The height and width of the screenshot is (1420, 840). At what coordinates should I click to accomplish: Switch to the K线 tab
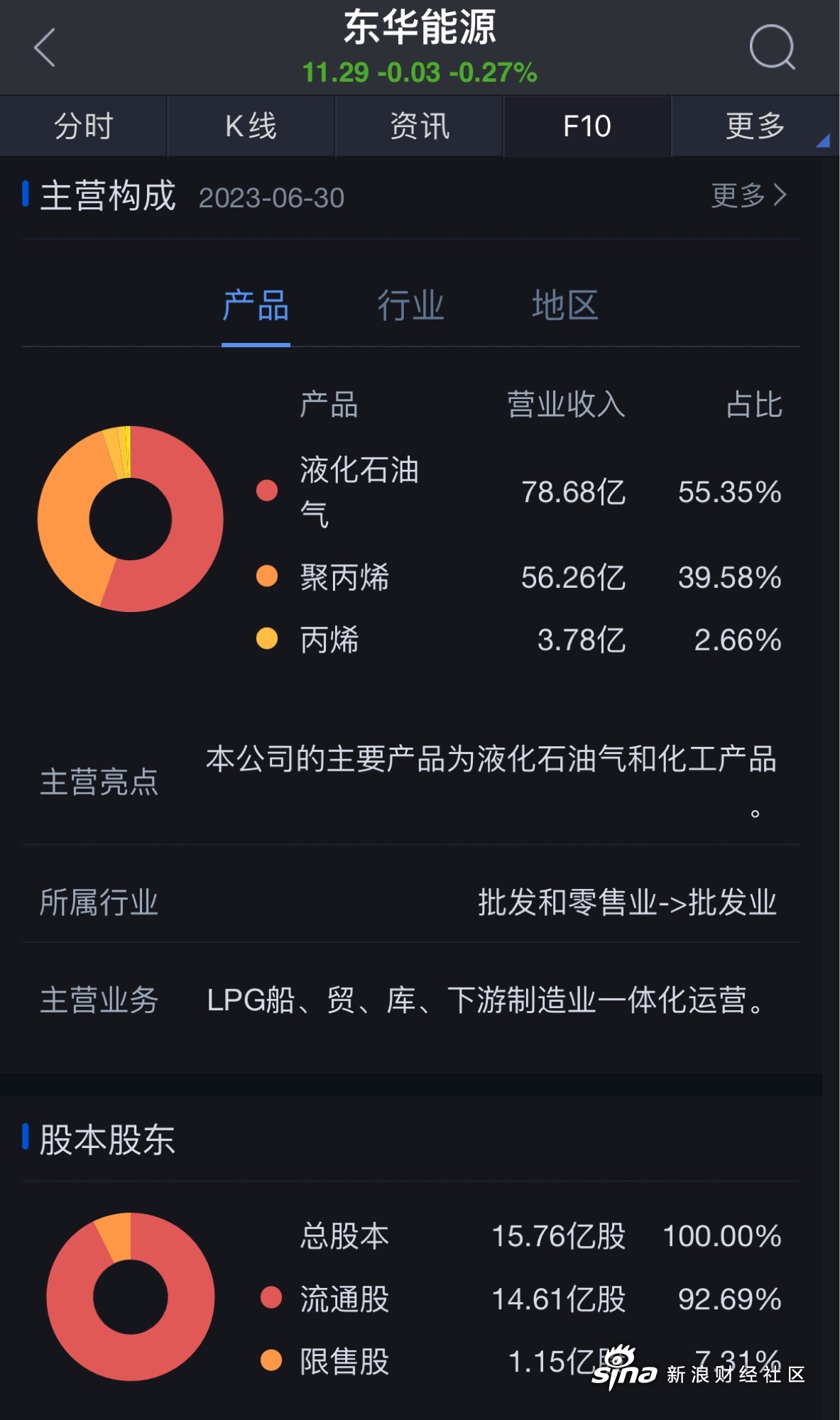251,126
